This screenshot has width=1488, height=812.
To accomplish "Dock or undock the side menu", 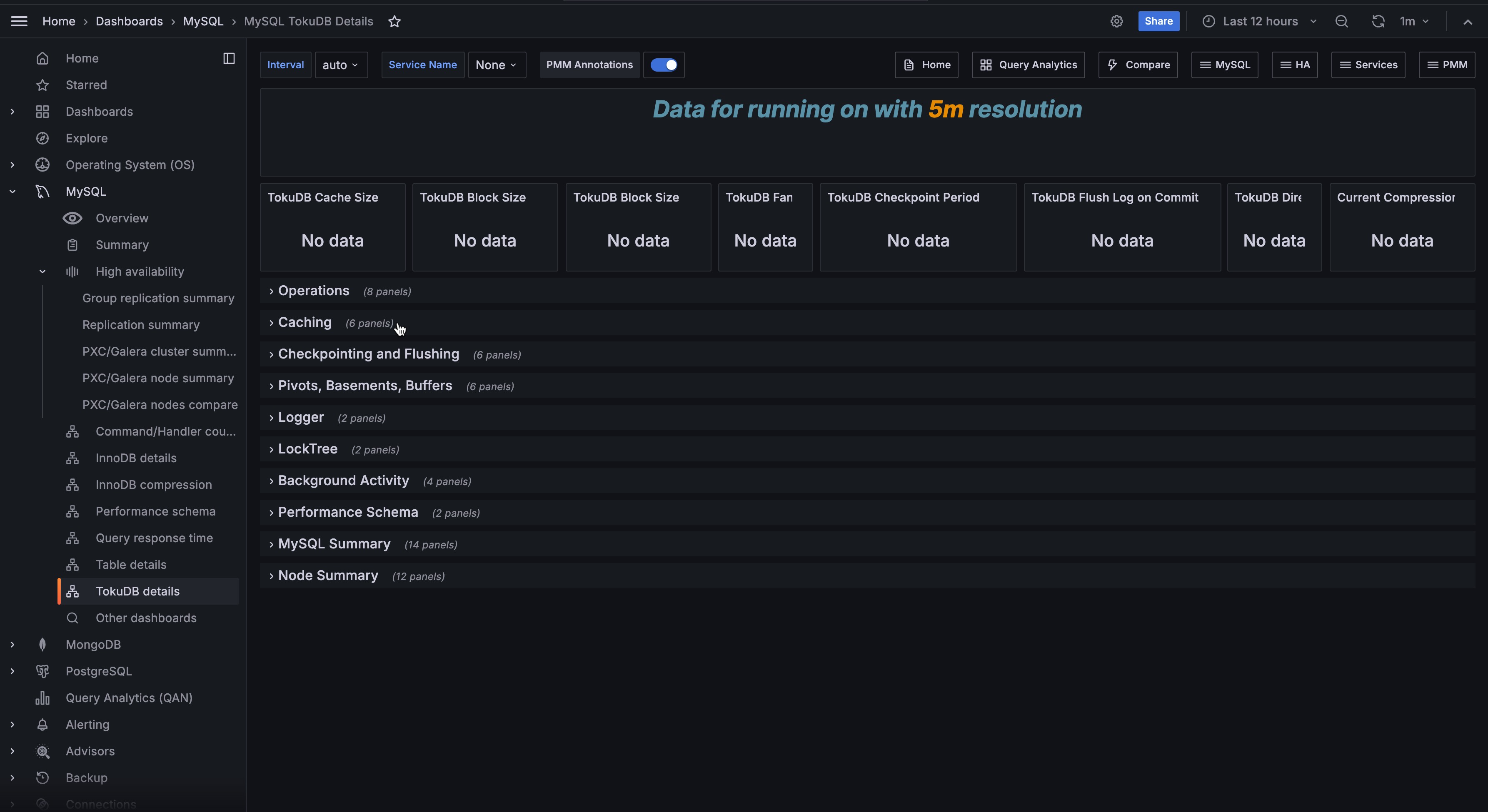I will (x=229, y=58).
